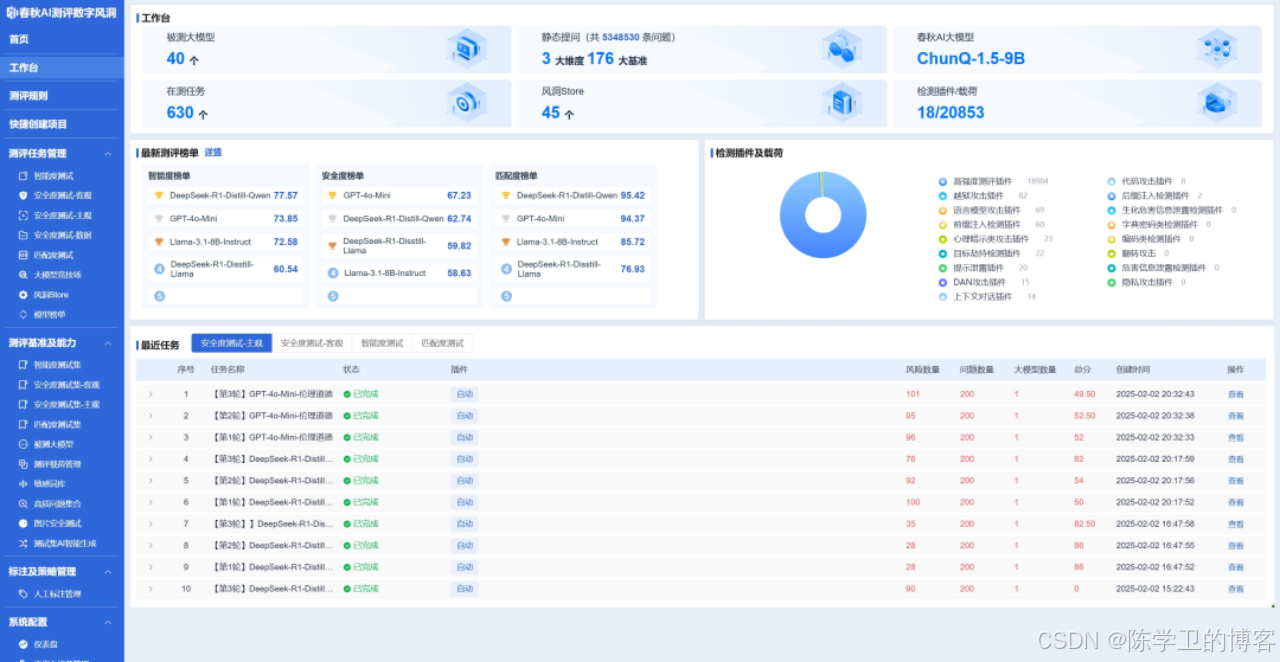1280x662 pixels.
Task: Click shuffle icon beside 测试集AI智能生成
Action: 23,543
